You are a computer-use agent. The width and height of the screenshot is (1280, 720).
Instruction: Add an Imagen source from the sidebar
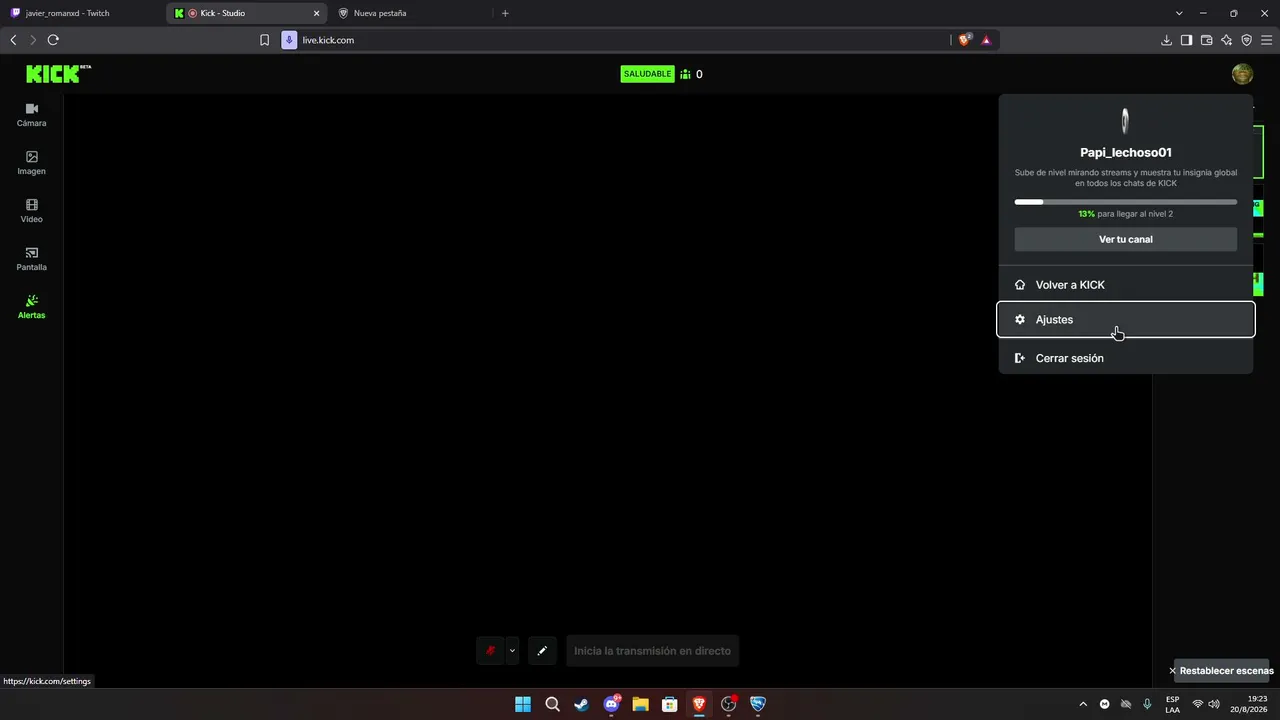click(x=31, y=163)
